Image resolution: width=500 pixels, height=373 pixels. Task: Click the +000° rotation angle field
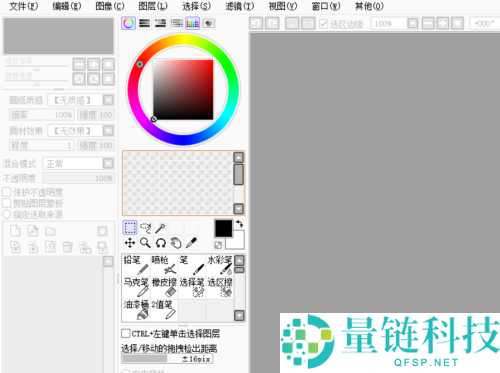485,24
